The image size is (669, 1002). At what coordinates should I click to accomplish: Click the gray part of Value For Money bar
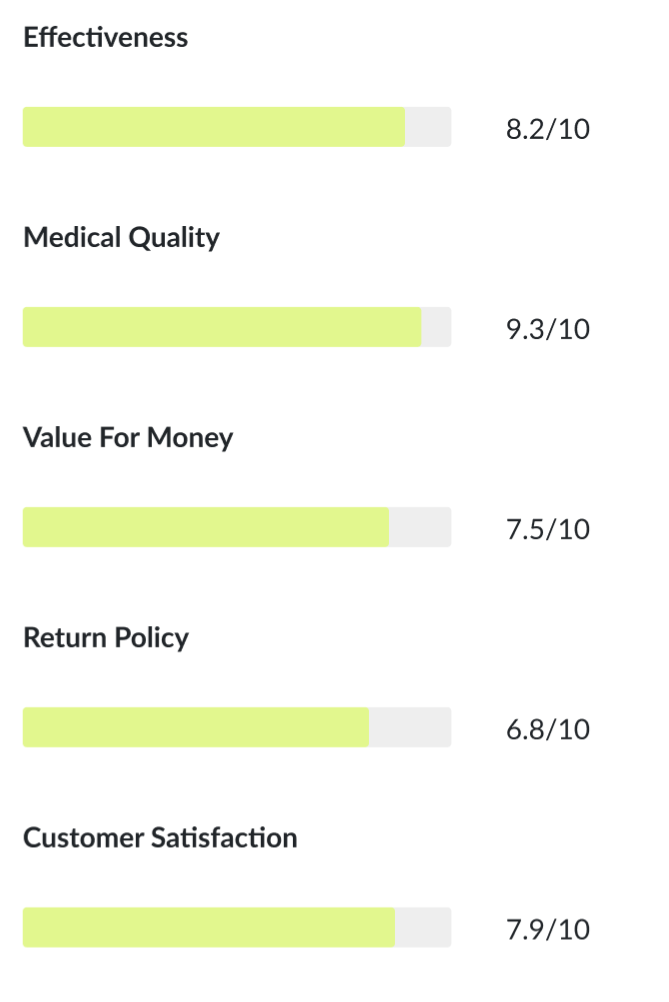pyautogui.click(x=420, y=527)
